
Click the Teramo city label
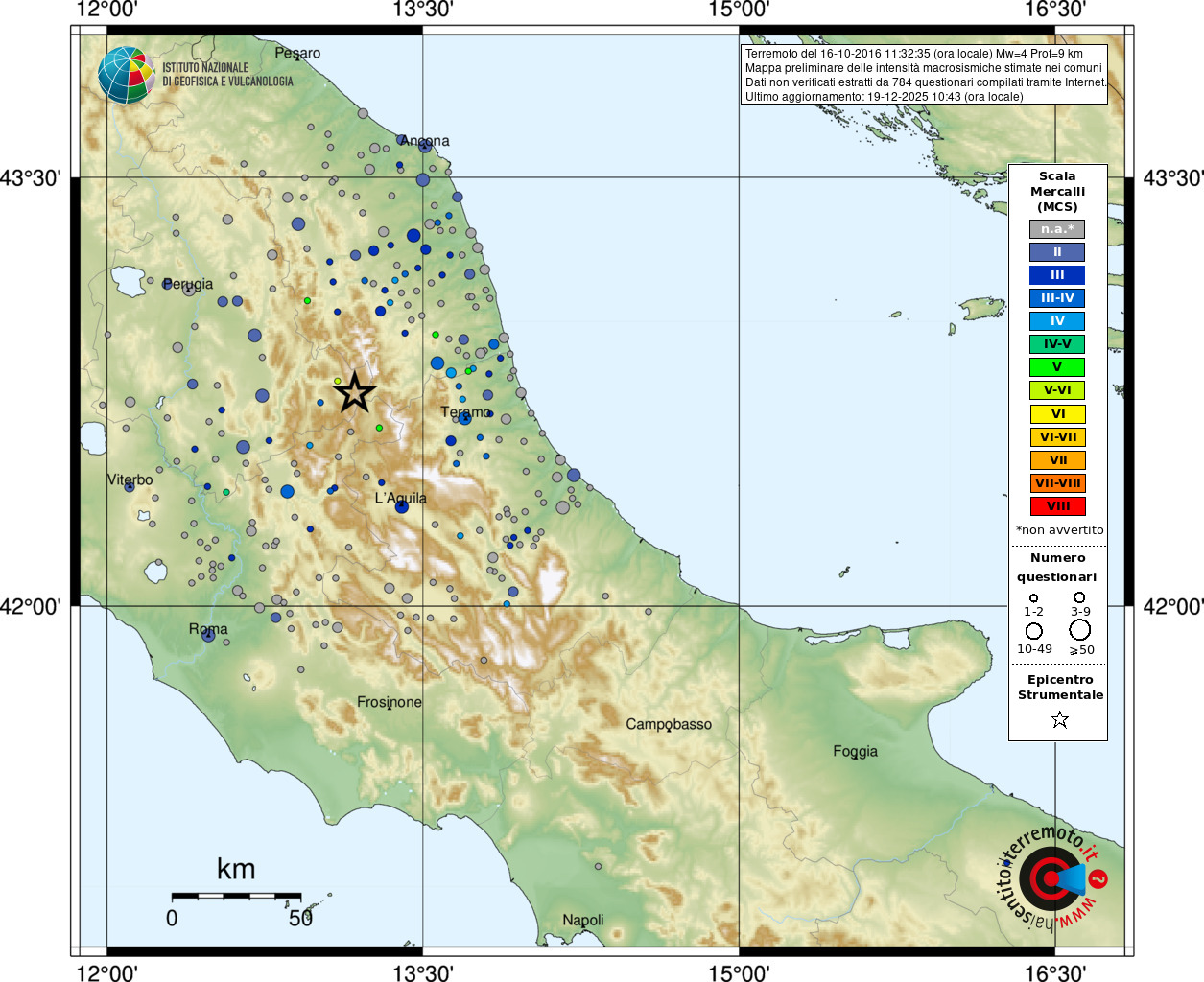465,412
